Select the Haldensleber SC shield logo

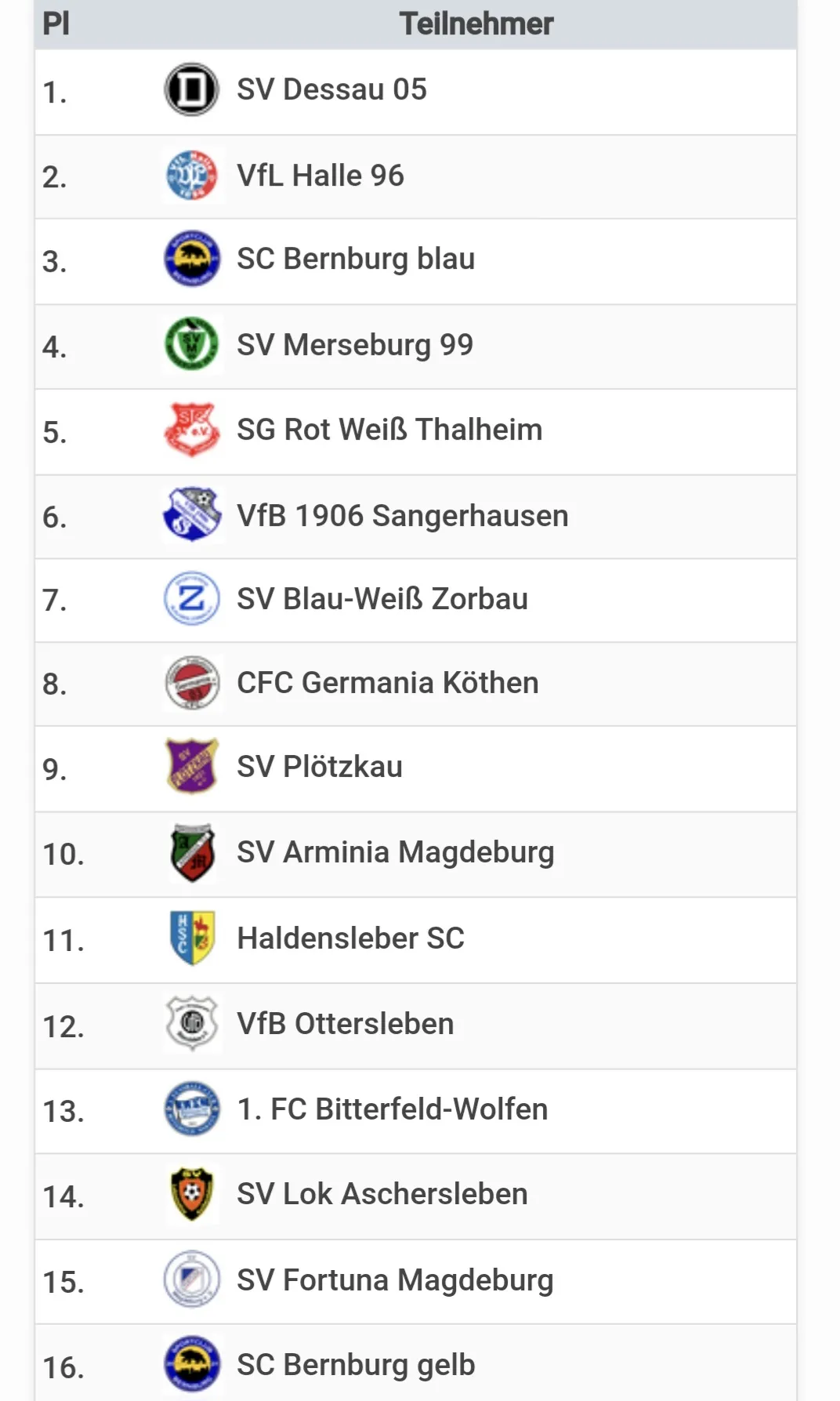[x=192, y=938]
